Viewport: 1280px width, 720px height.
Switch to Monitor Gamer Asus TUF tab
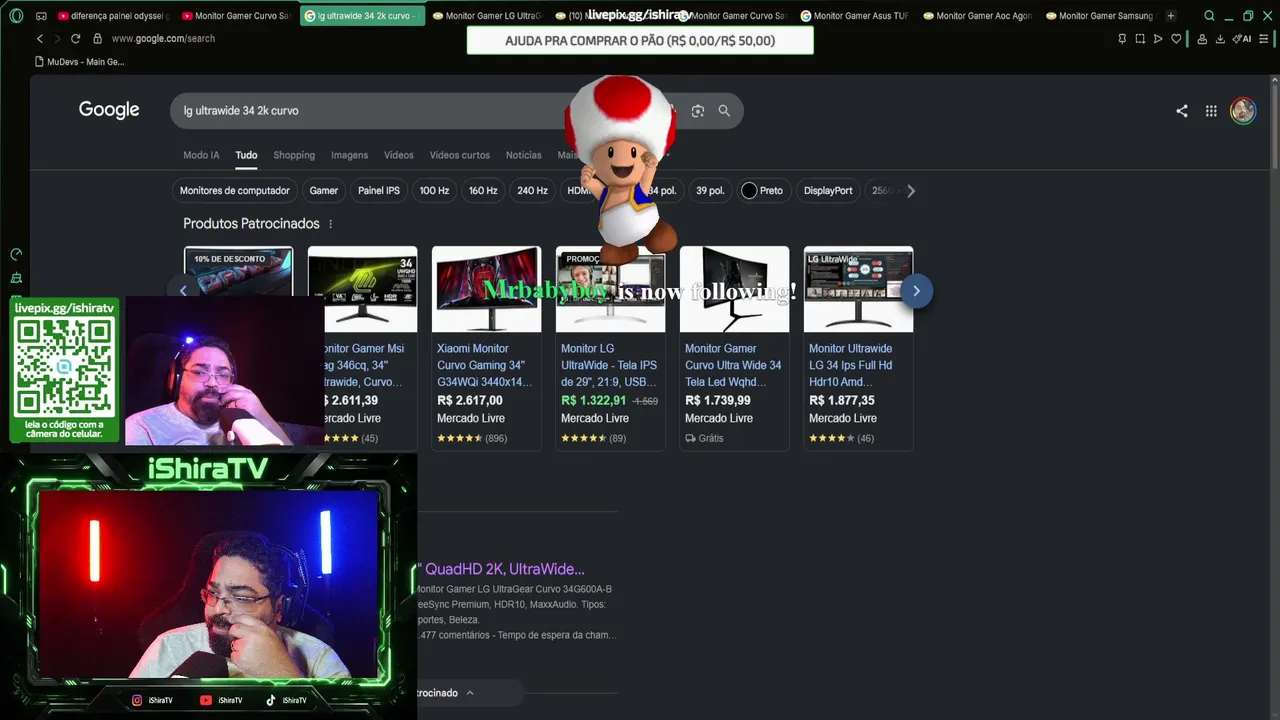tap(853, 16)
